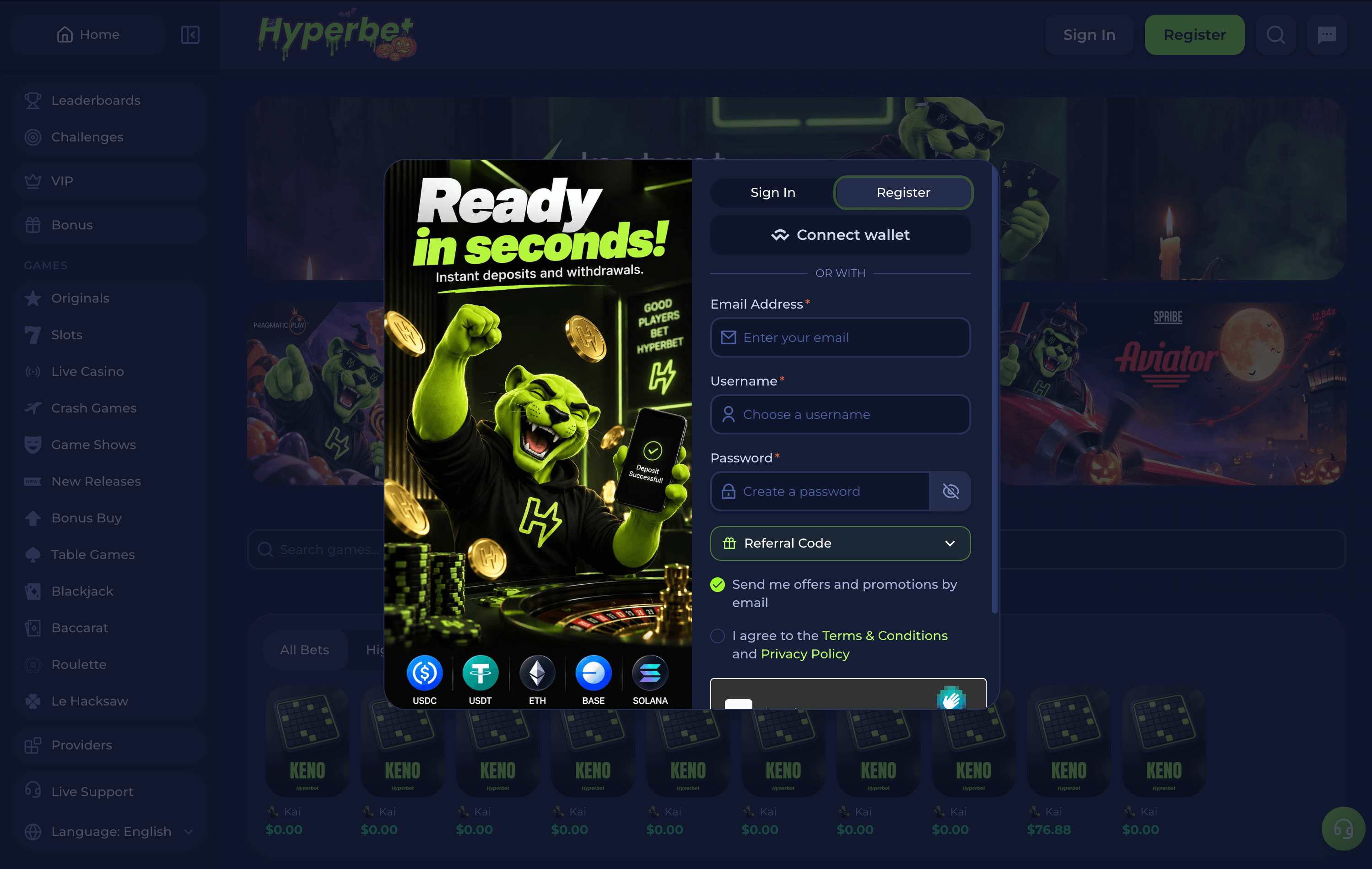1372x869 pixels.
Task: Open the Privacy Policy link
Action: click(805, 654)
